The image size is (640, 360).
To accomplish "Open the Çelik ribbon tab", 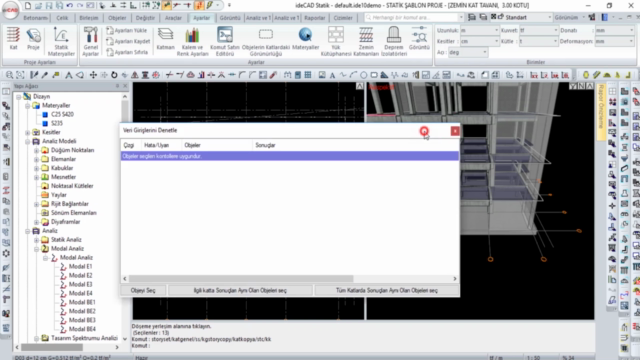I will point(62,18).
